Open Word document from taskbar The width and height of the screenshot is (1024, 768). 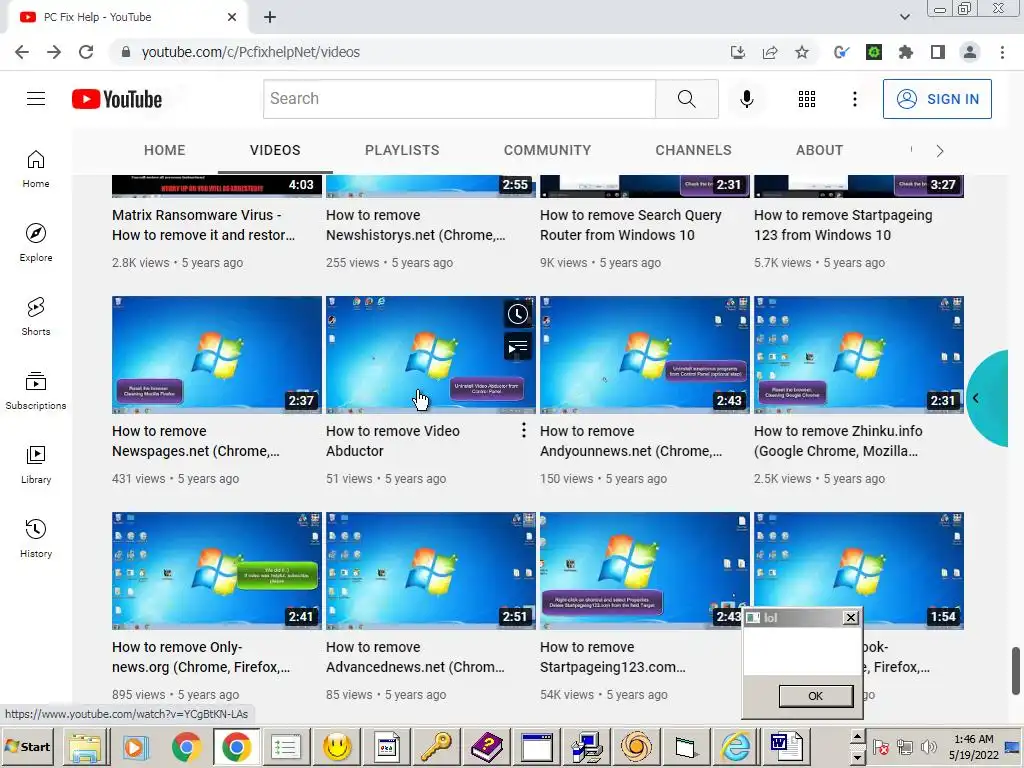[x=786, y=746]
